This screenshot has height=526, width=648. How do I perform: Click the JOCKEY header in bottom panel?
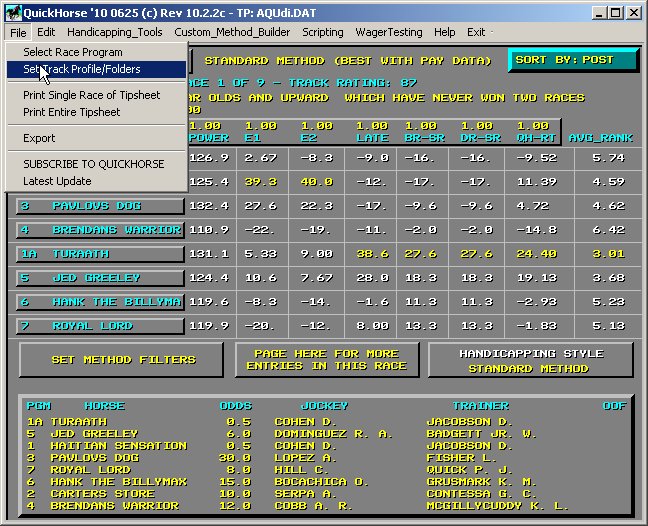(324, 406)
